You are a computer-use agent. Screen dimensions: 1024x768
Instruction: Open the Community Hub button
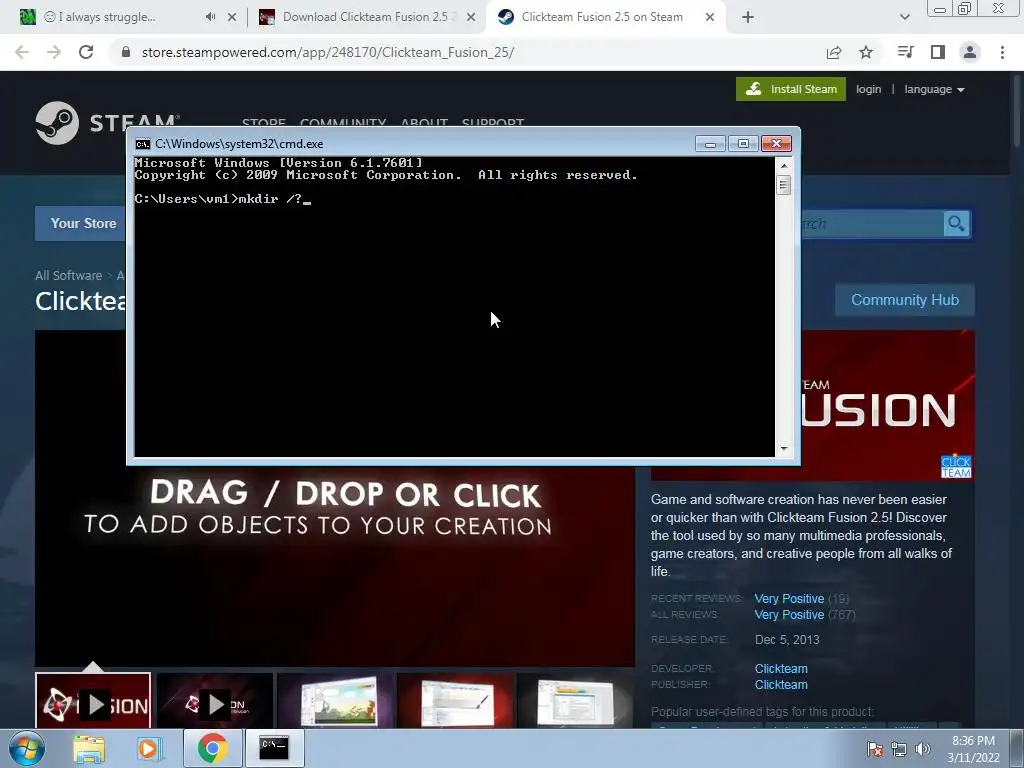904,300
